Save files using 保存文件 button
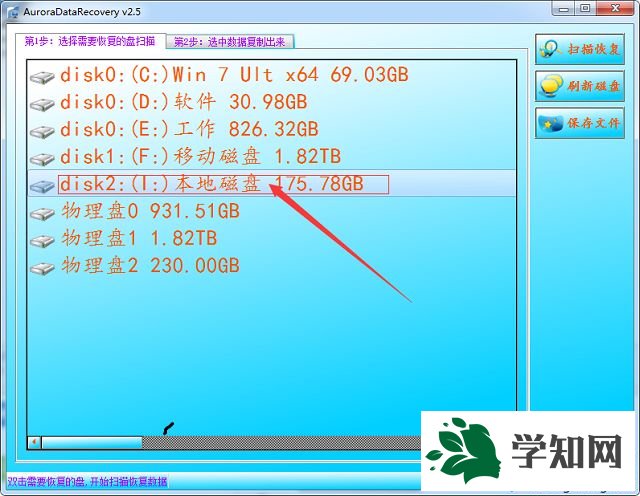 coord(580,123)
